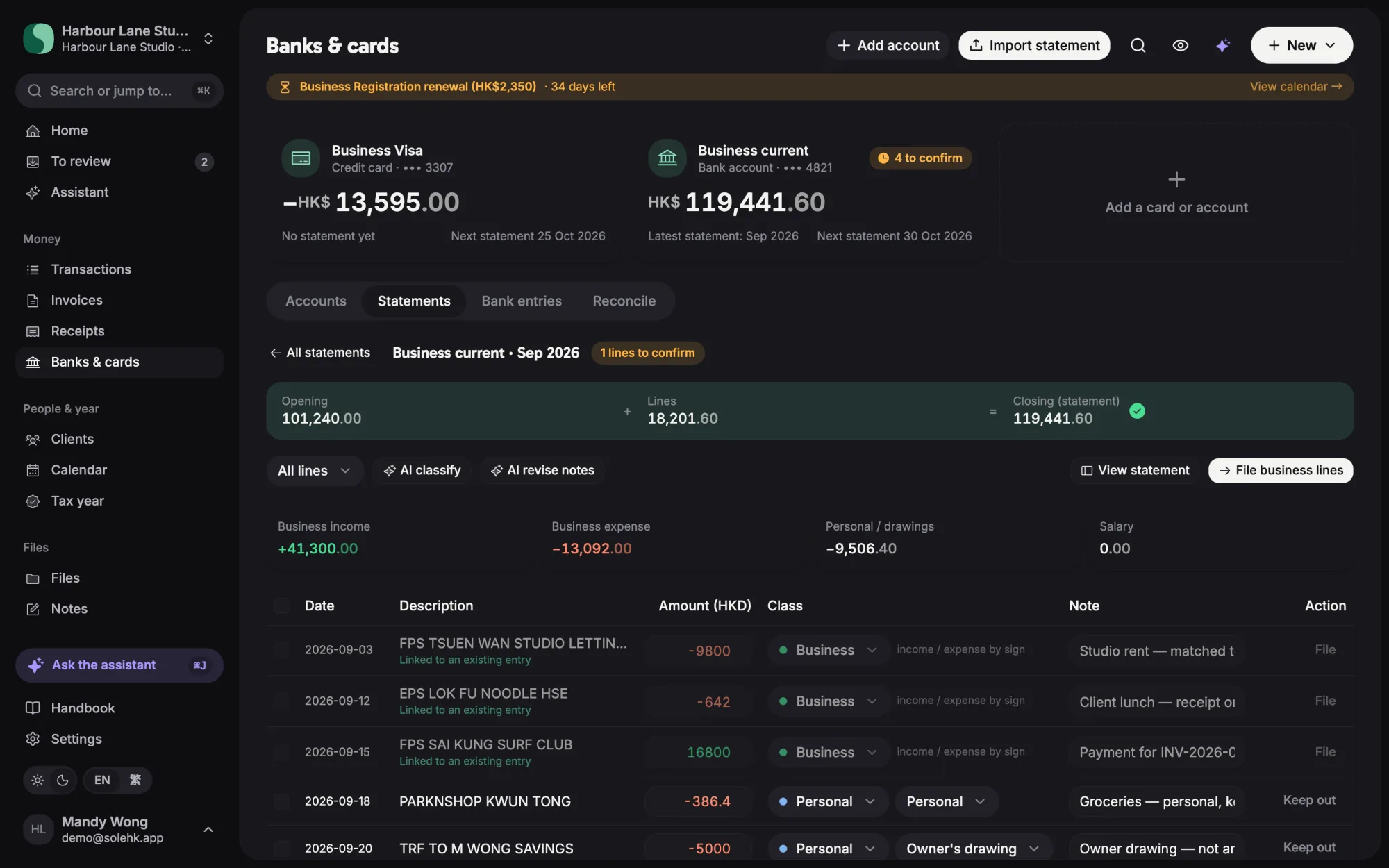Open Clients in the sidebar

tap(119, 440)
